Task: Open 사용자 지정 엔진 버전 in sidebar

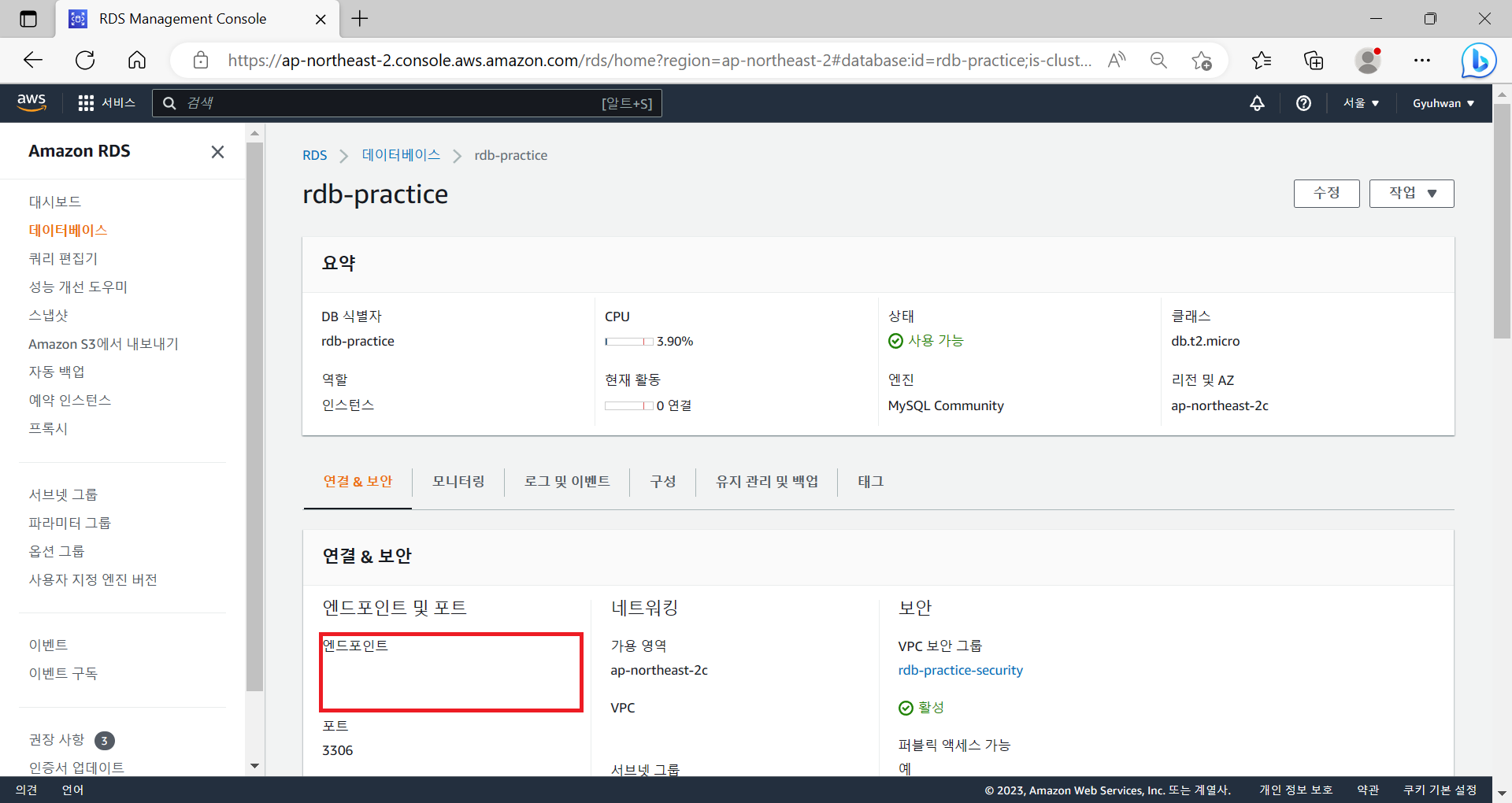Action: pos(93,579)
